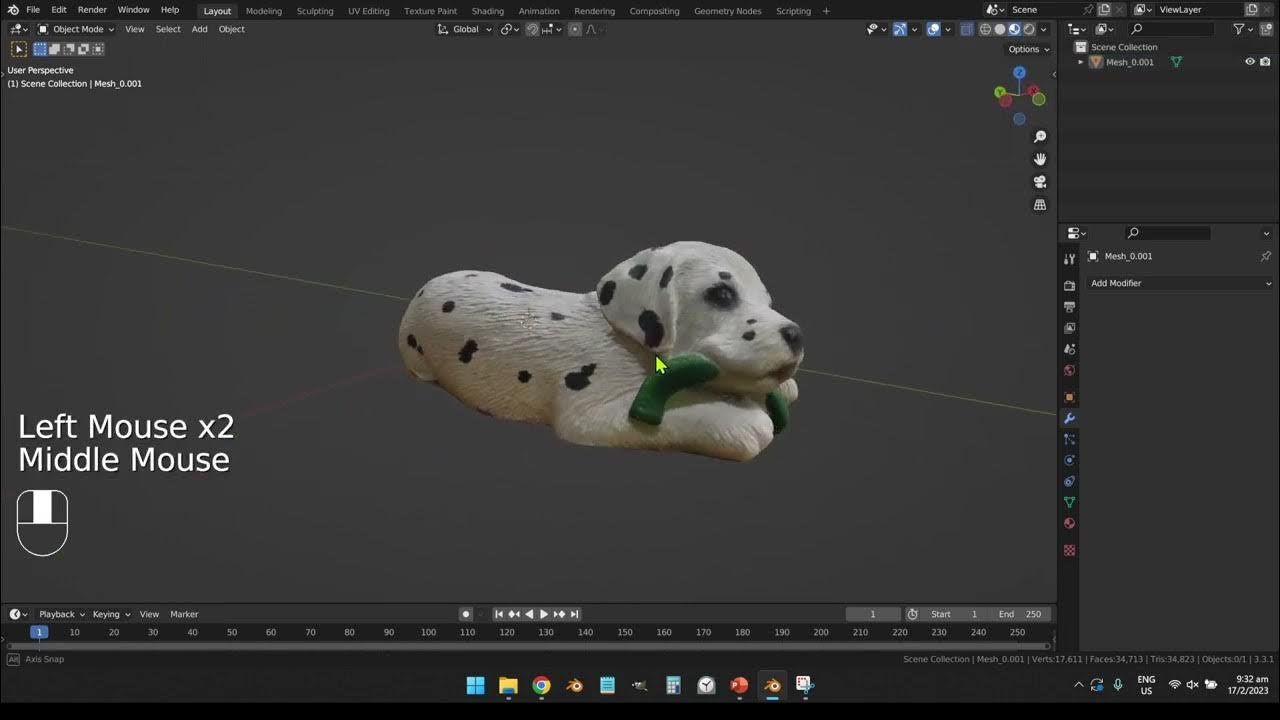
Task: Toggle show gizmos button
Action: [x=899, y=29]
